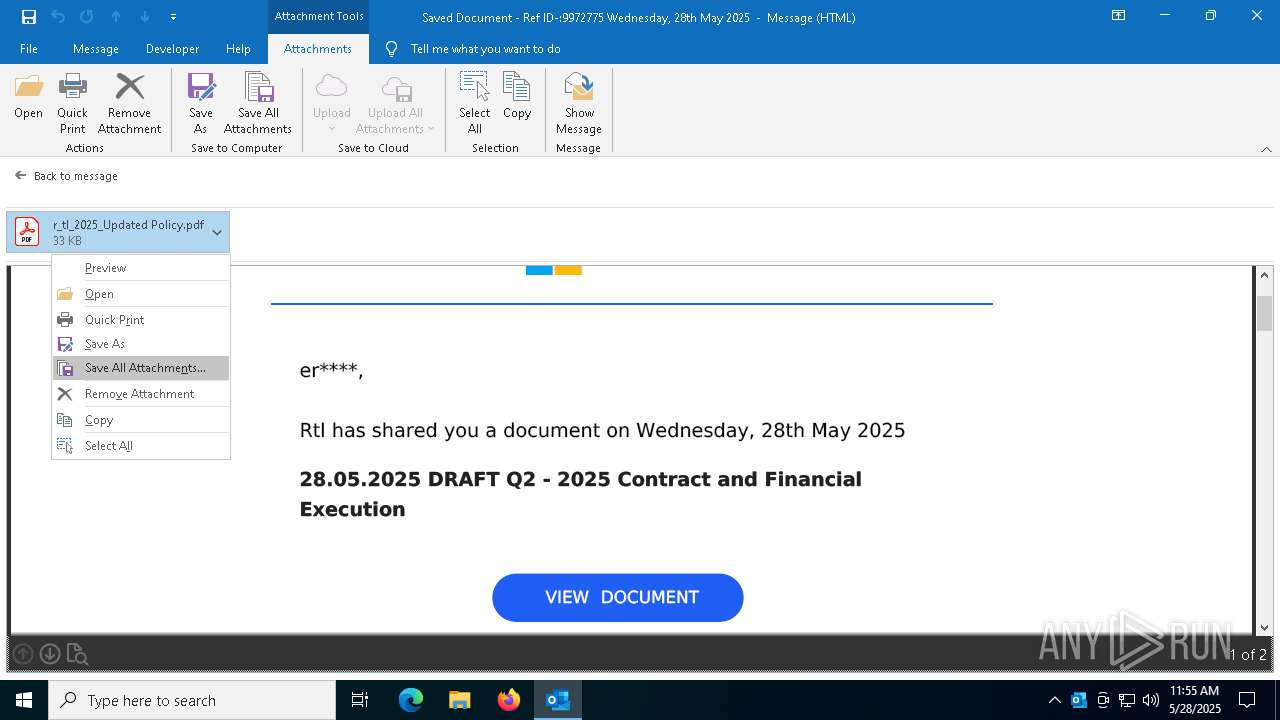Image resolution: width=1280 pixels, height=720 pixels.
Task: Click the vertical scrollbar thumb in the preview
Action: 1265,313
